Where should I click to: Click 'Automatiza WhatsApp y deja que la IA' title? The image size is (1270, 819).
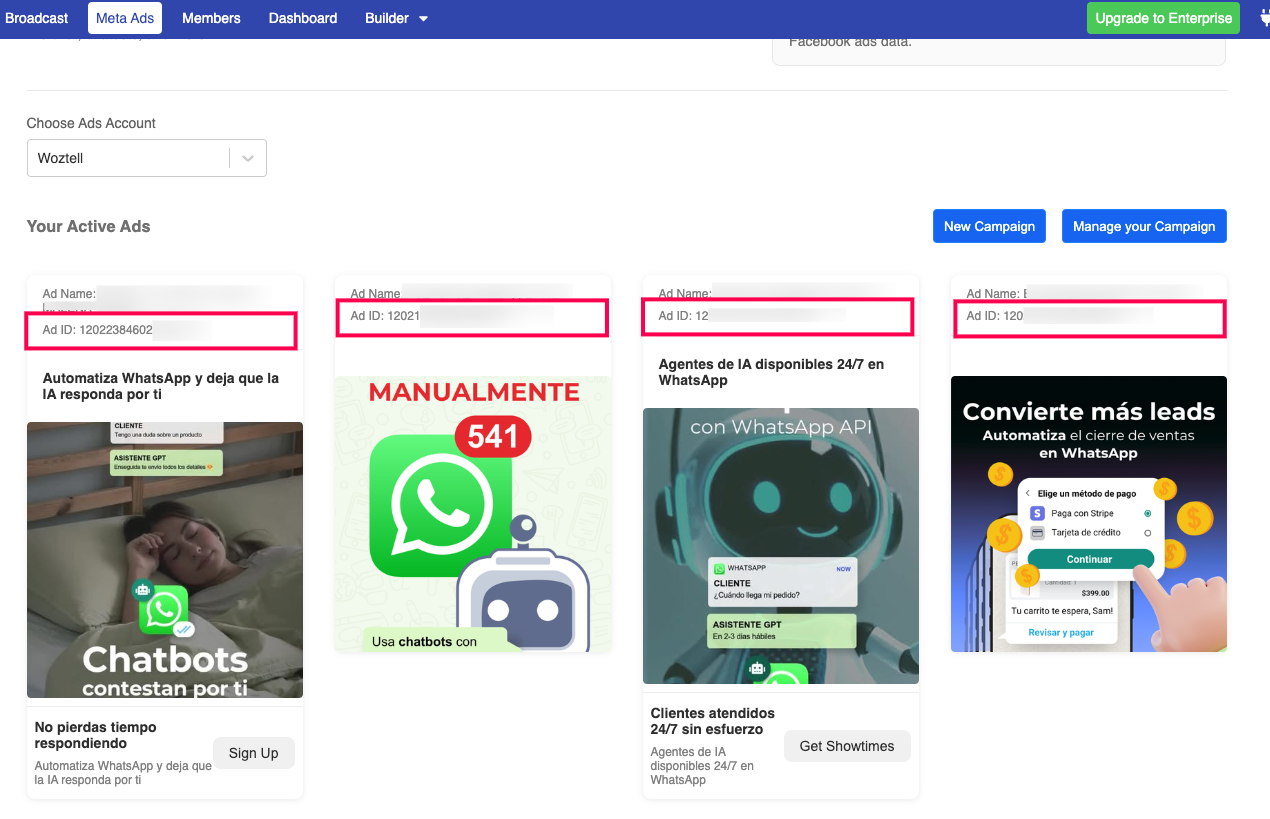point(161,386)
